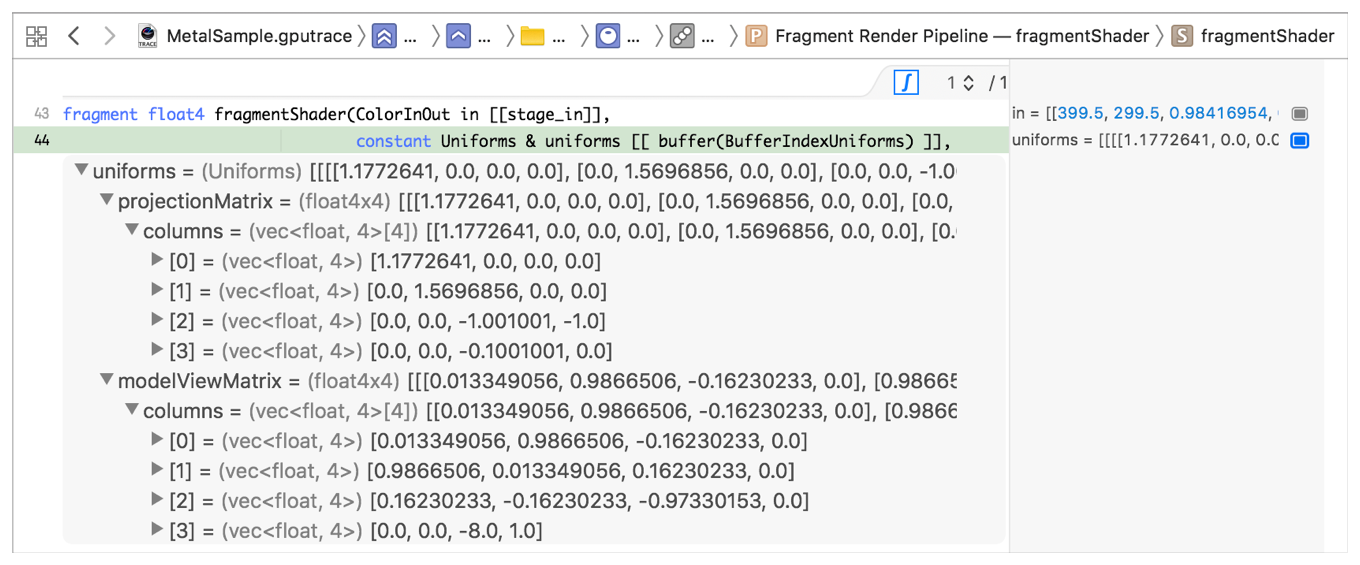Expand projectionMatrix column [3] -0.1001001
The width and height of the screenshot is (1360, 565).
click(x=157, y=350)
